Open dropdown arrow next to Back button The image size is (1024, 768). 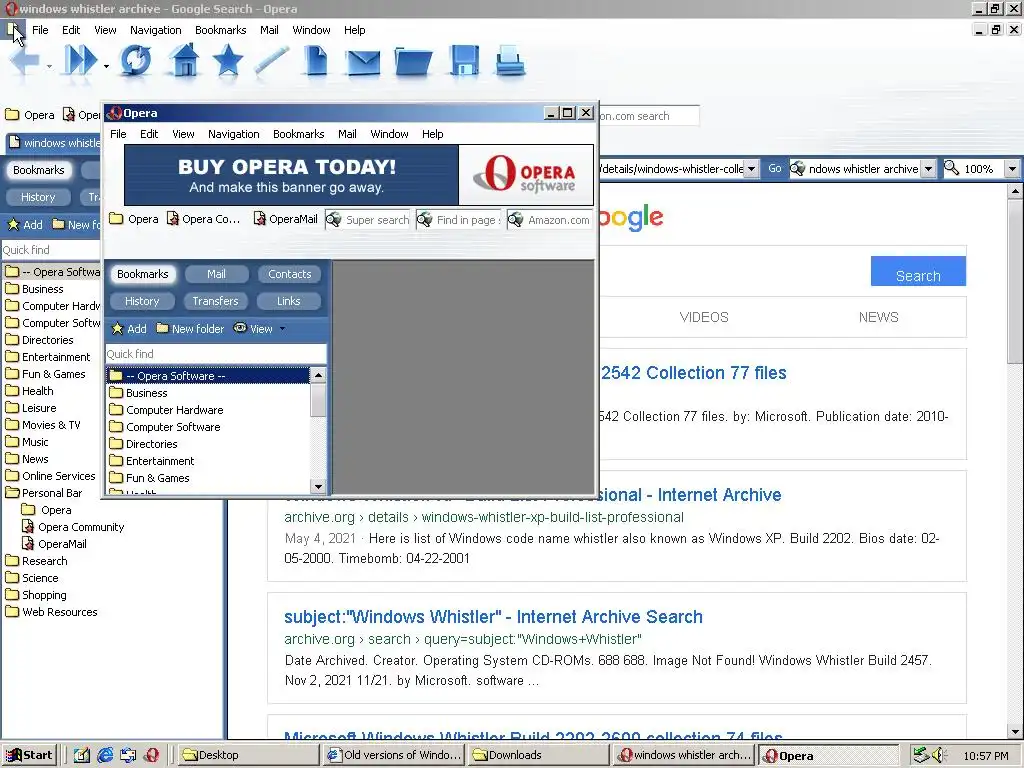[x=49, y=66]
